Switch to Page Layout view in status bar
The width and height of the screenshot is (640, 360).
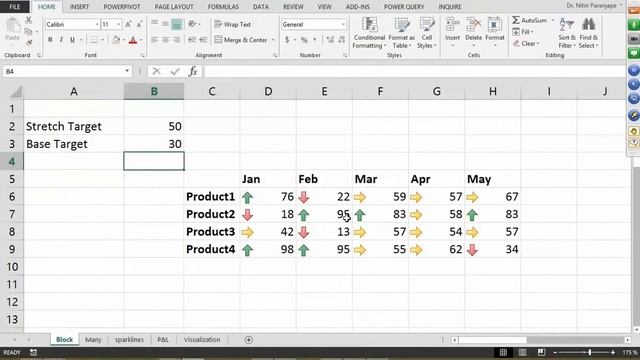coord(522,352)
